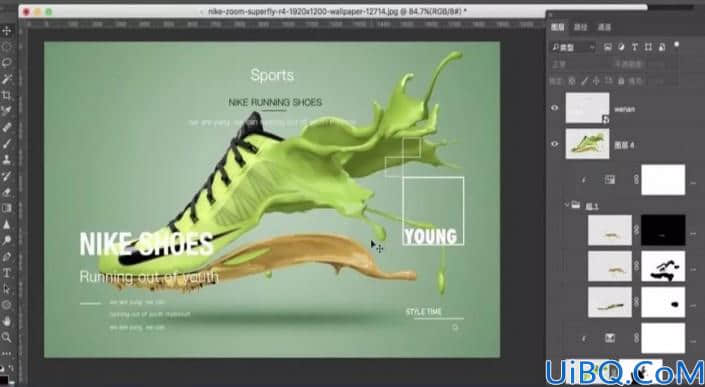The width and height of the screenshot is (705, 387).
Task: Open the layer filter type dropdown
Action: tap(573, 47)
